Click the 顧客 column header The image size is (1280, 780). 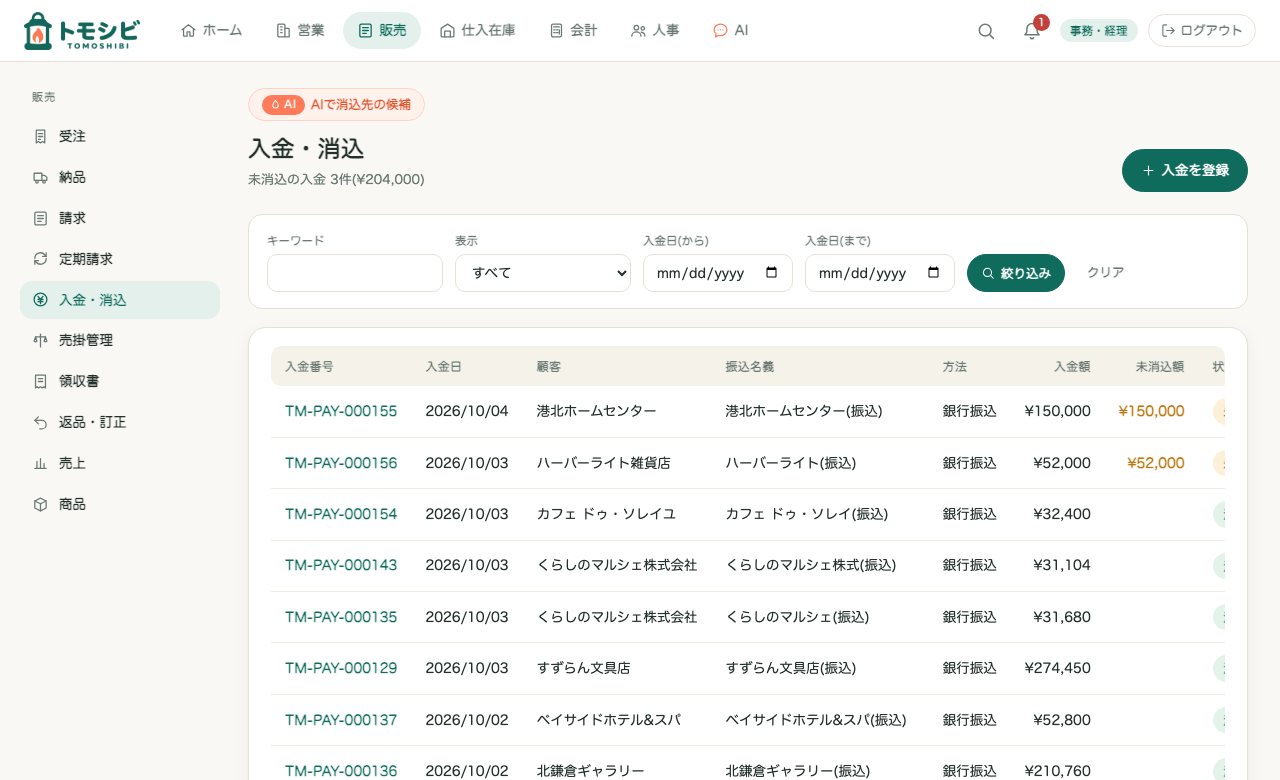point(549,367)
